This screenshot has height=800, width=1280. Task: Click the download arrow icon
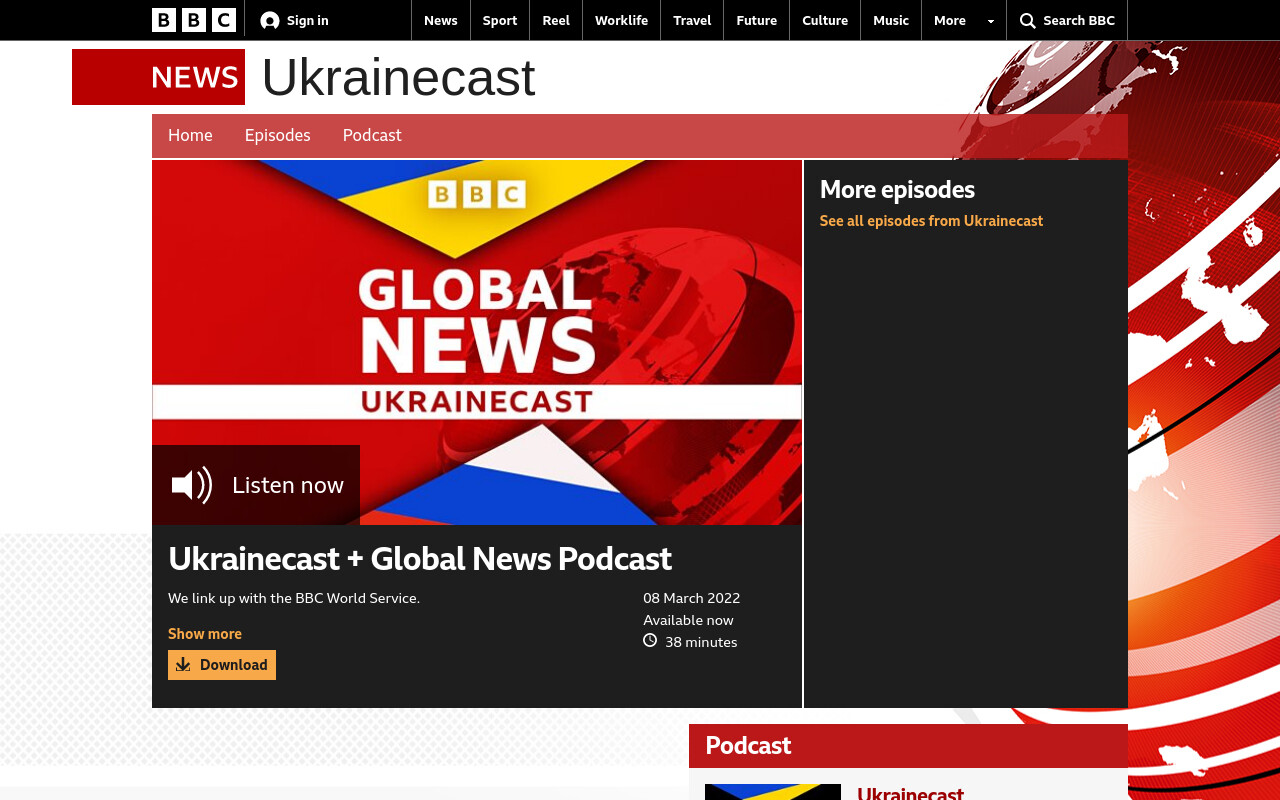tap(183, 665)
